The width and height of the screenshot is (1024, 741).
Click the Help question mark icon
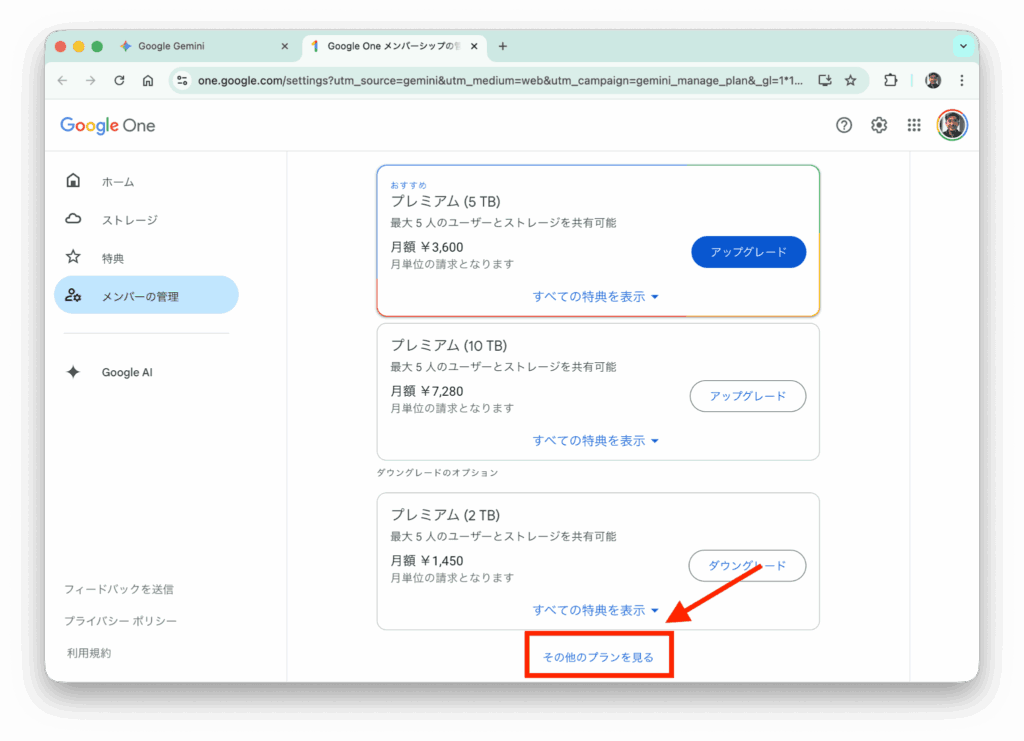pyautogui.click(x=844, y=125)
